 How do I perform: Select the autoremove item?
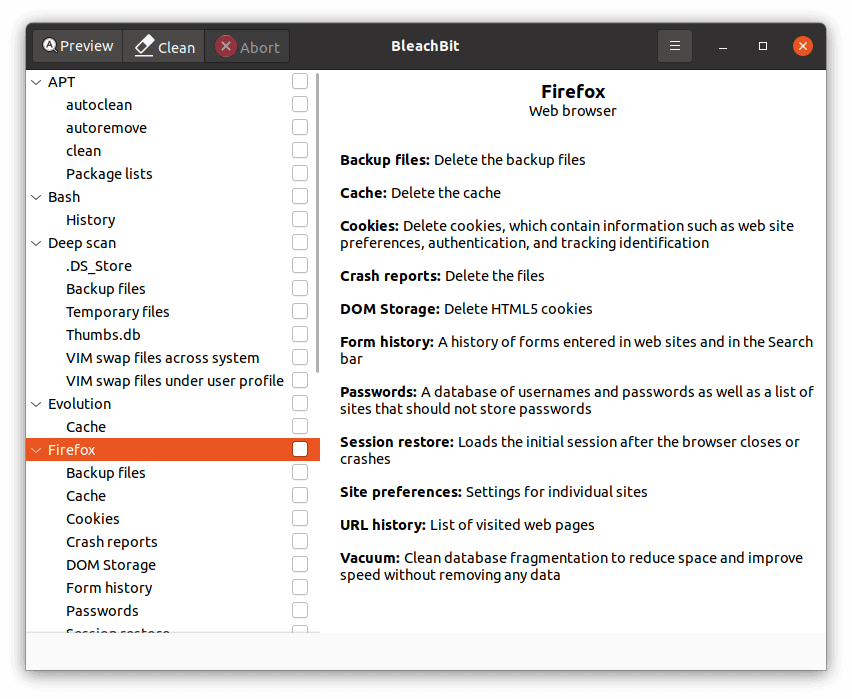pos(173,128)
